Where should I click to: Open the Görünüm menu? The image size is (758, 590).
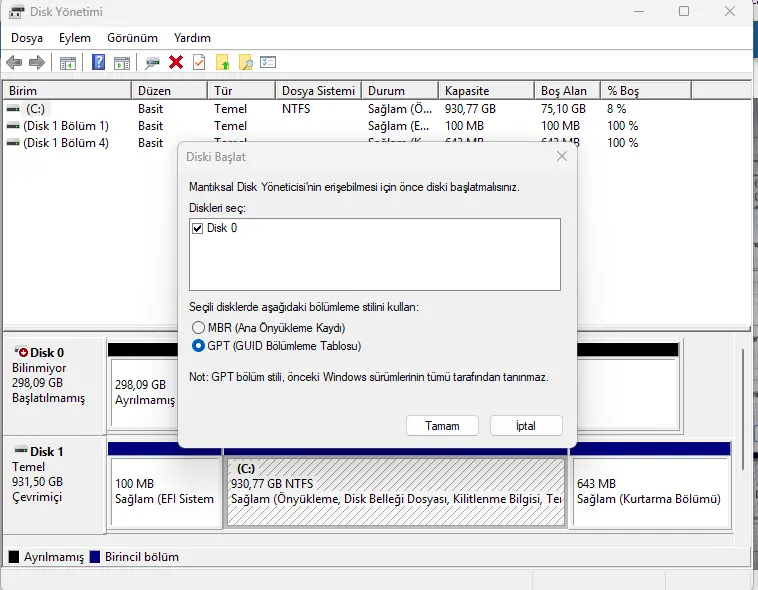coord(132,38)
